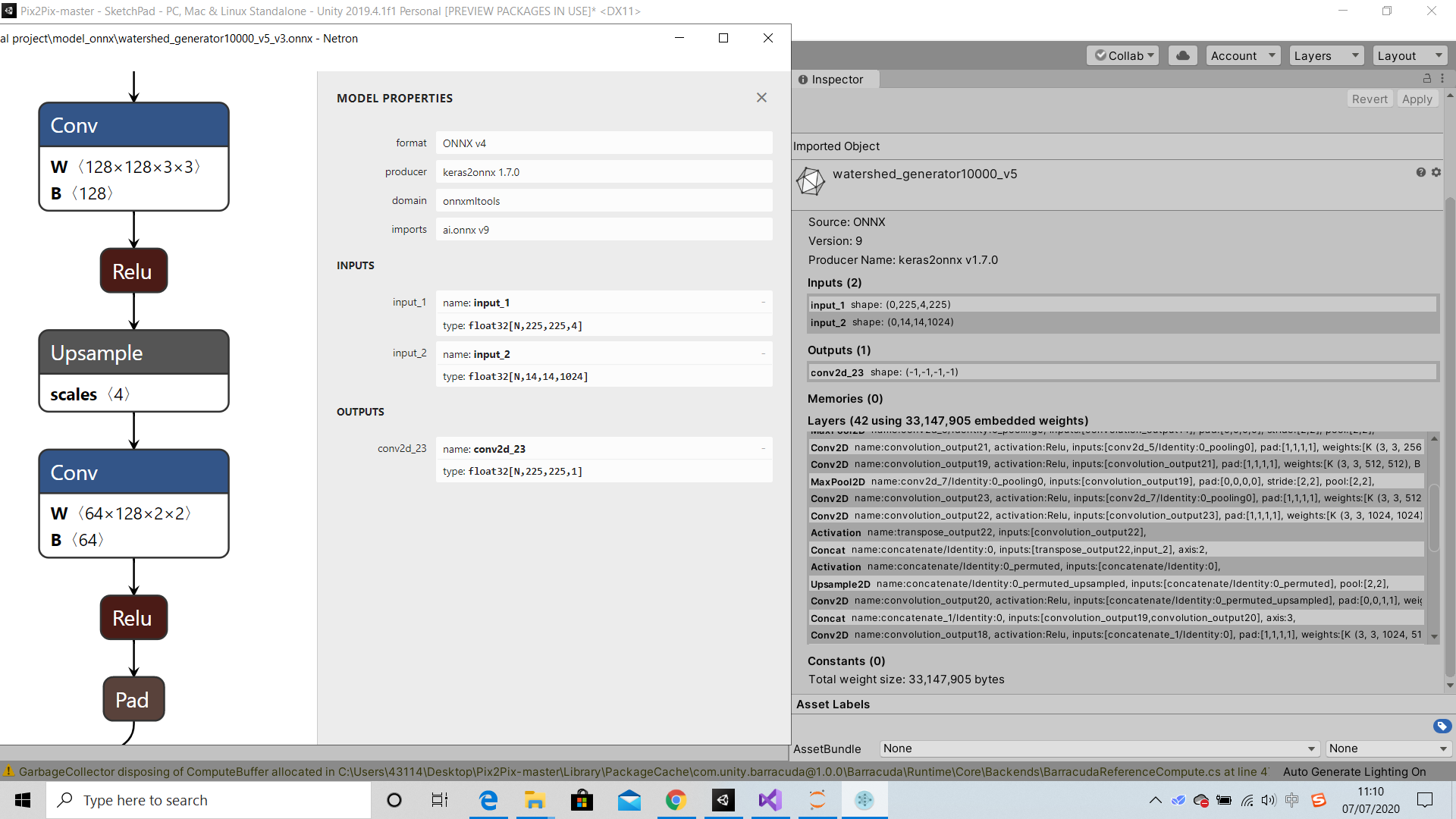Open Inspector three-dot options menu
Image resolution: width=1456 pixels, height=819 pixels.
(x=1442, y=79)
